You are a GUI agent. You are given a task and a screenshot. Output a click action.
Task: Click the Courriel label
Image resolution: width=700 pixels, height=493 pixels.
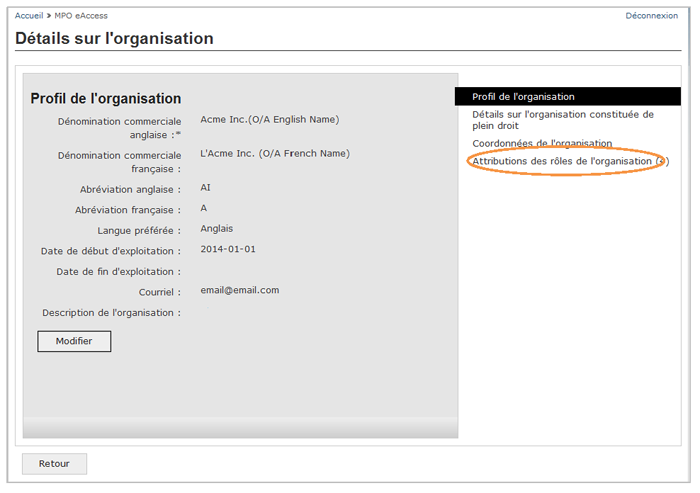pos(160,292)
